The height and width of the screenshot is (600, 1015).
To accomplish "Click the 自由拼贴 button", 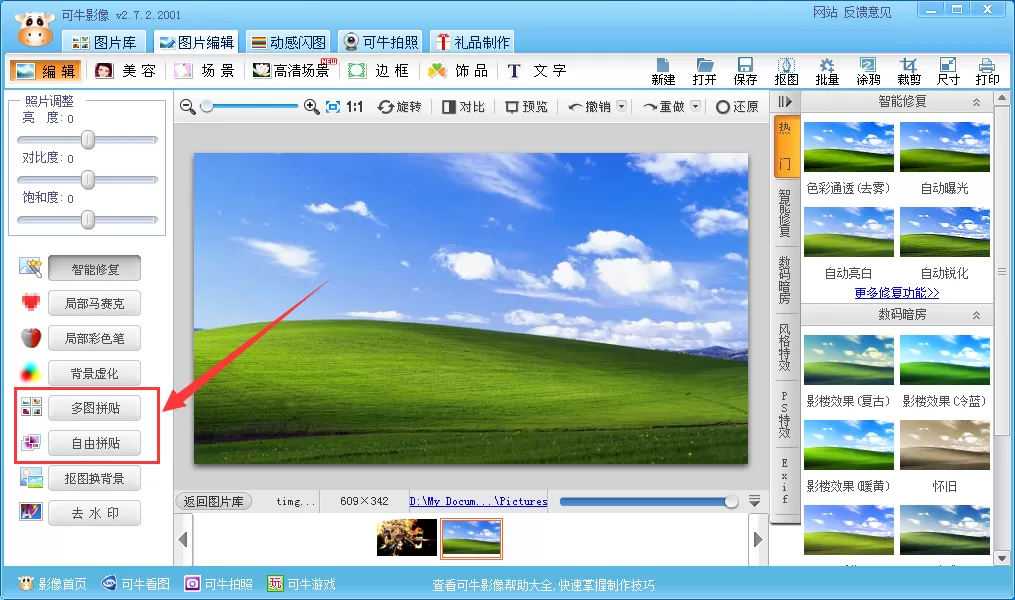I will coord(95,443).
